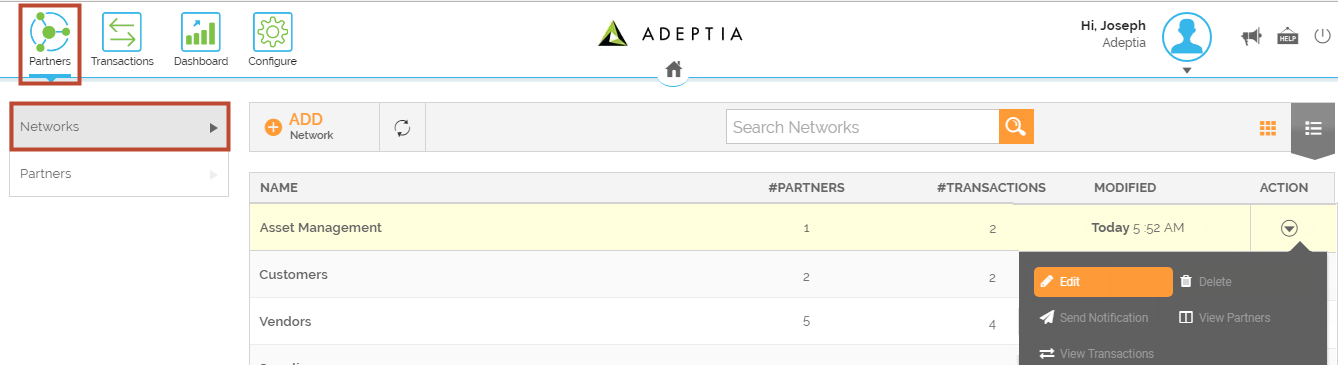
Task: Expand the user profile dropdown arrow
Action: pos(1186,71)
